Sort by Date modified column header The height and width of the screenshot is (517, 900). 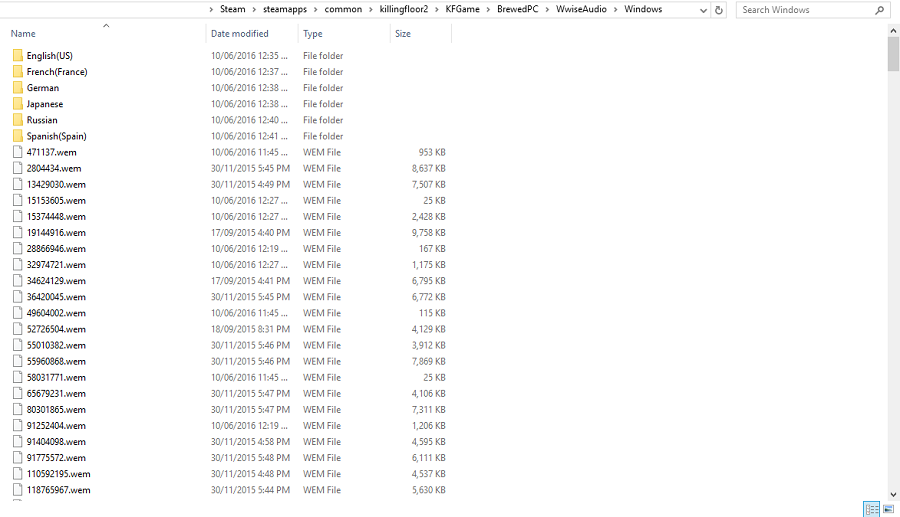[240, 34]
